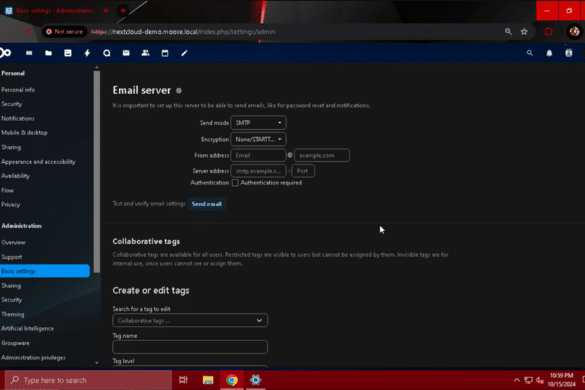
Task: Go to Theming in Administration sidebar
Action: 13,314
